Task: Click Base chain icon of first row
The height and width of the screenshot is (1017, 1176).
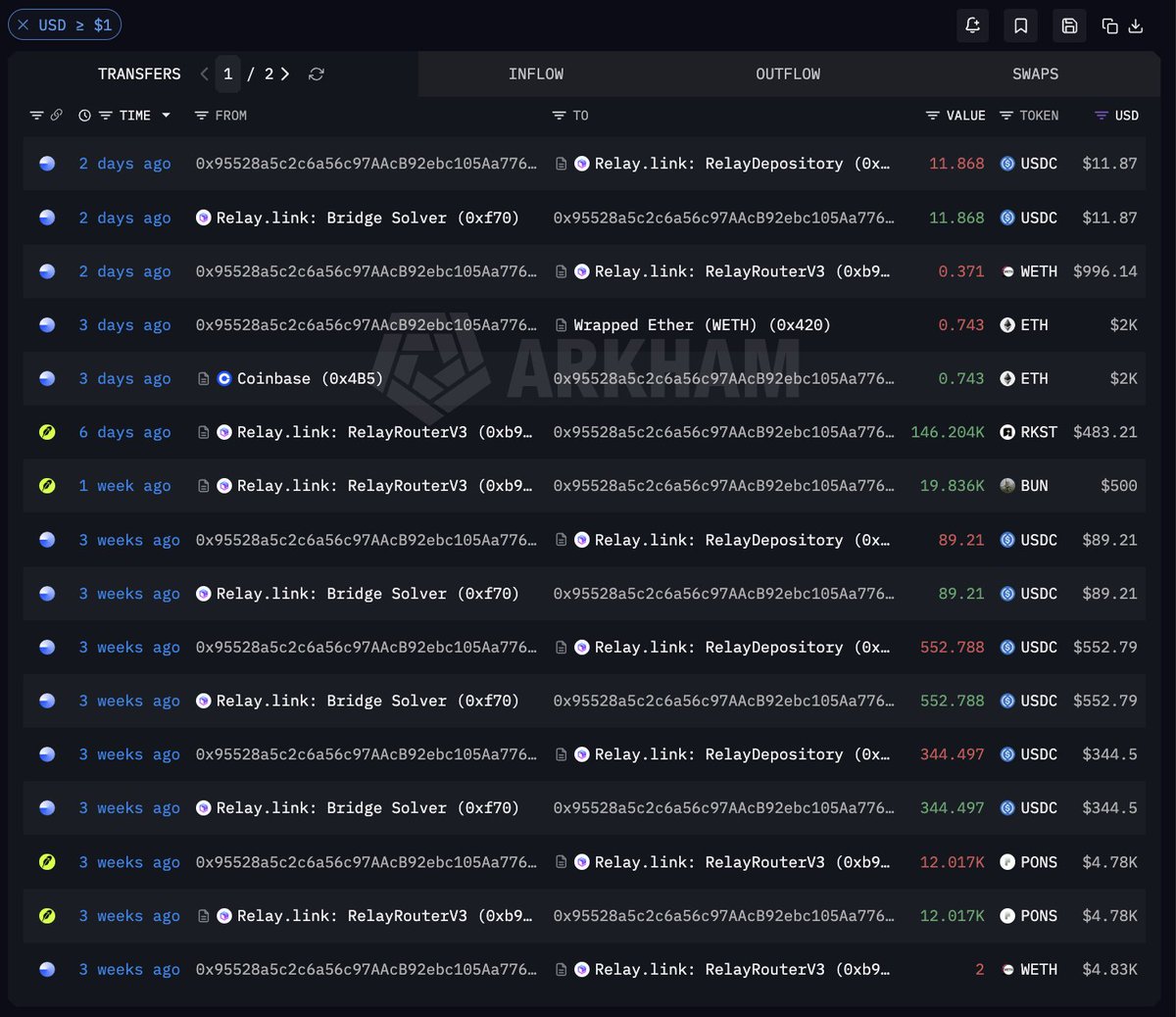Action: (x=47, y=164)
